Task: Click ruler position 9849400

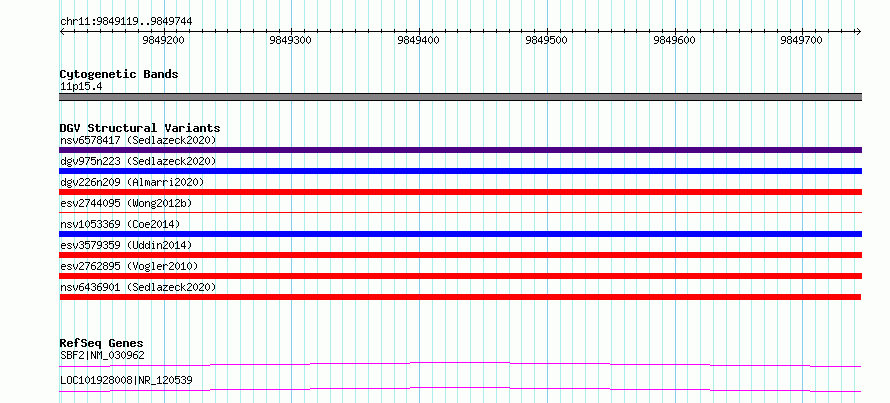Action: pos(419,40)
